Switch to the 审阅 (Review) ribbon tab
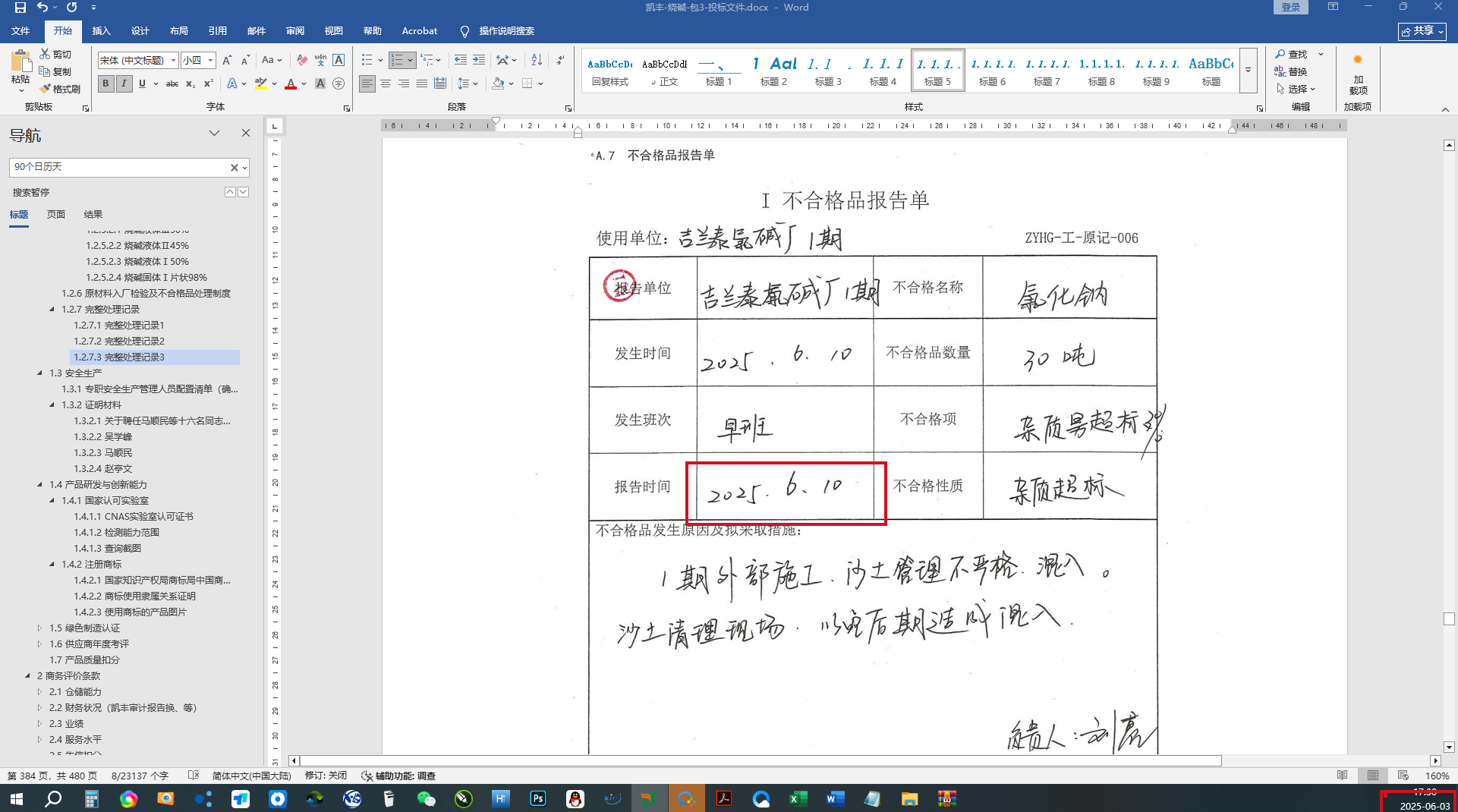This screenshot has height=812, width=1458. click(295, 31)
